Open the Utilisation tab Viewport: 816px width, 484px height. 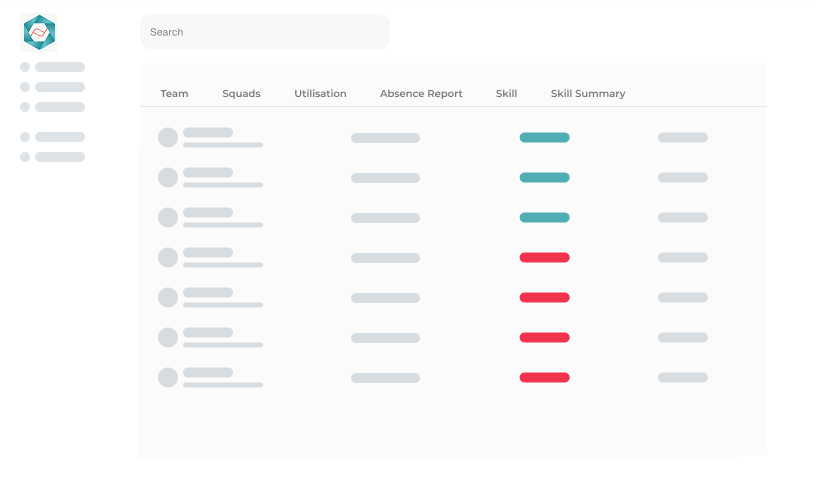coord(320,94)
